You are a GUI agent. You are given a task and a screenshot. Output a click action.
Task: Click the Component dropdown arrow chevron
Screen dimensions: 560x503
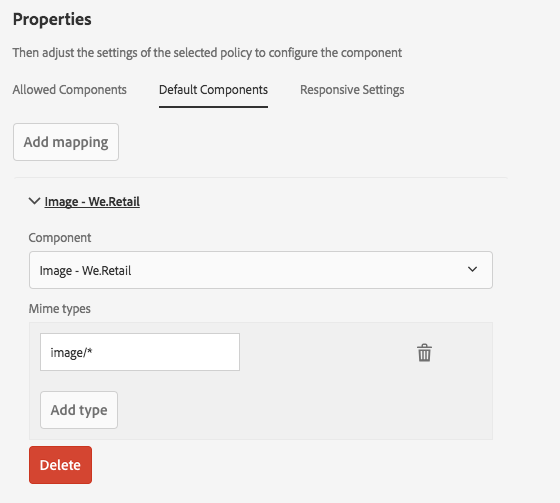click(x=472, y=269)
